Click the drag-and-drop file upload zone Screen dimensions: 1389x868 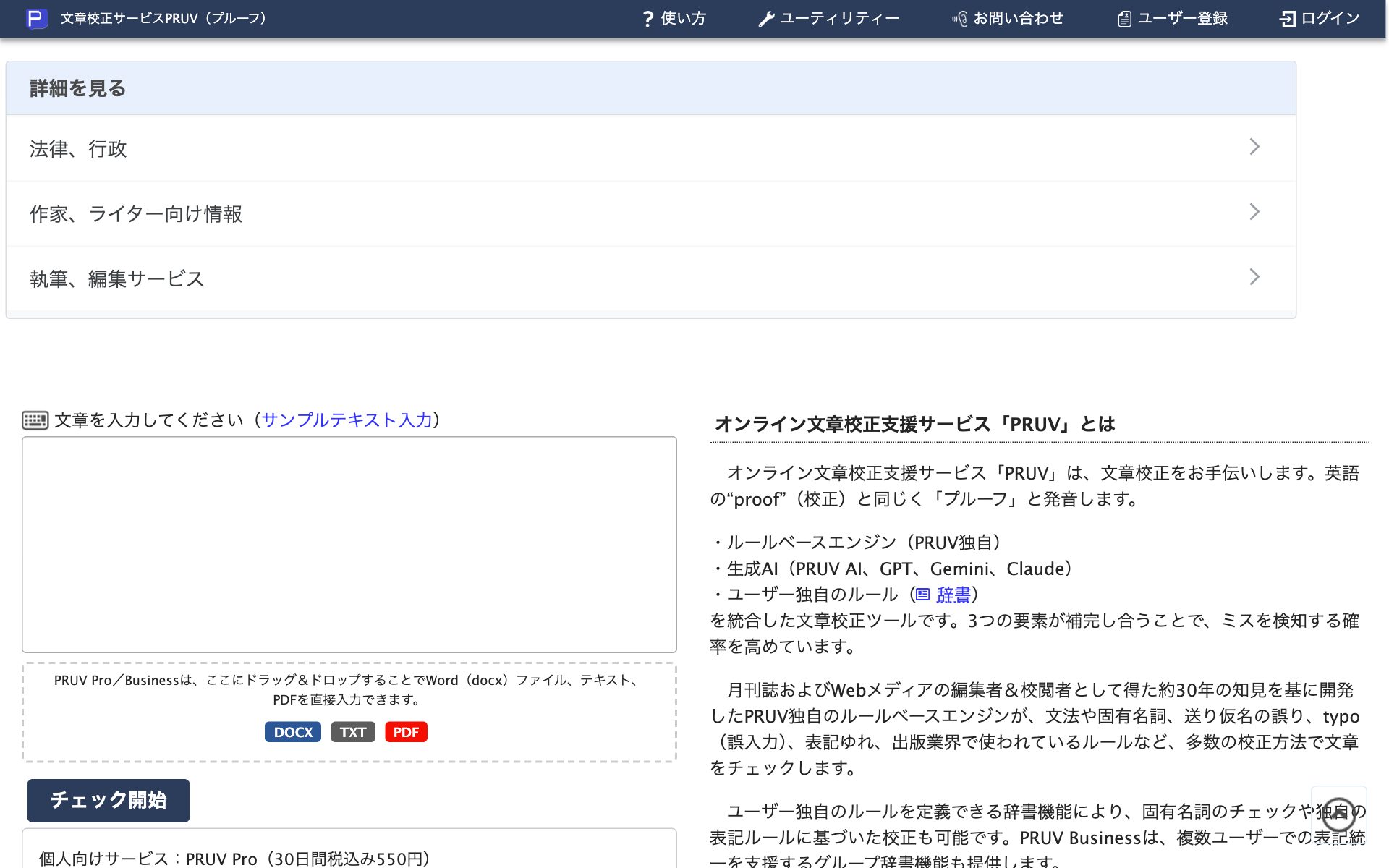pyautogui.click(x=349, y=712)
